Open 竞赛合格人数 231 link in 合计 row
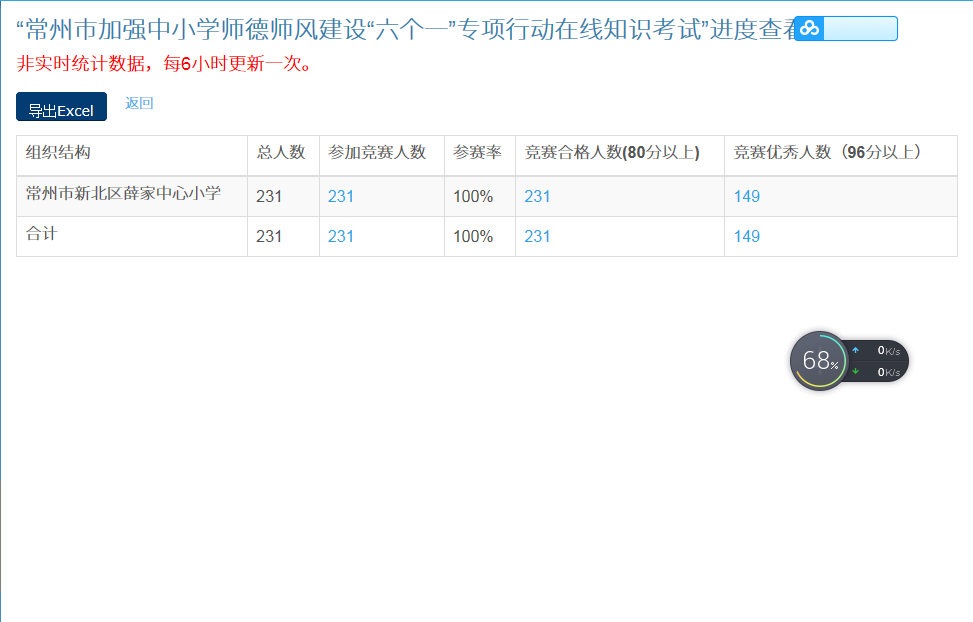 [537, 236]
